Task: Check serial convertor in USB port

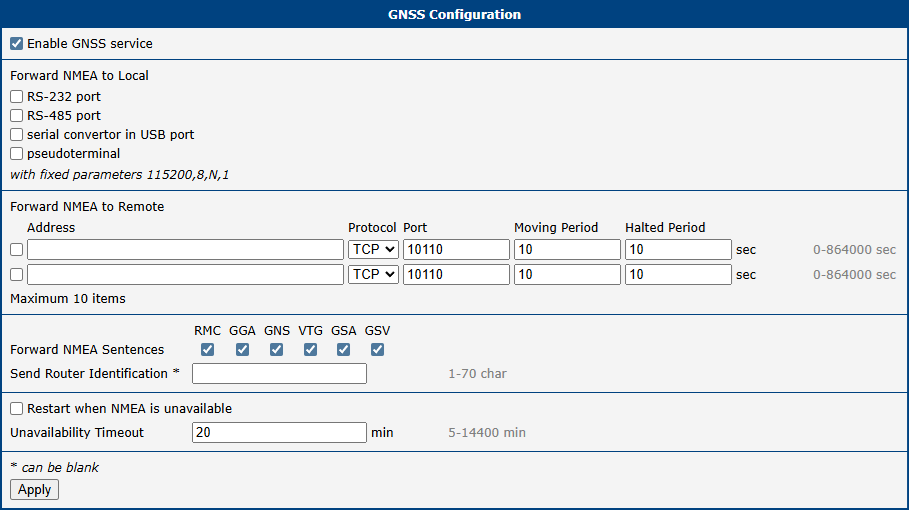Action: tap(16, 135)
